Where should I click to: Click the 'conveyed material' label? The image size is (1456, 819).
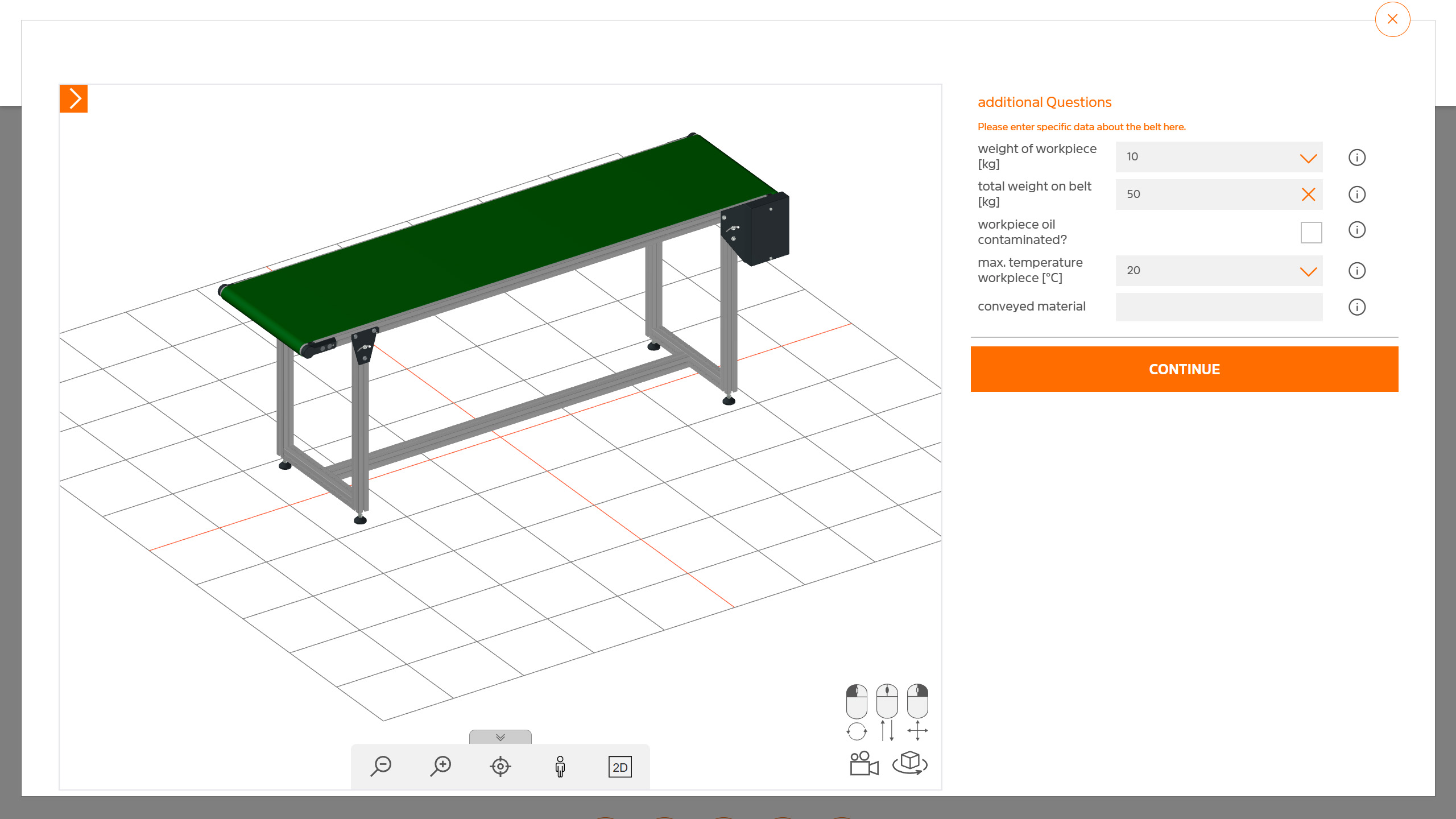(1031, 307)
